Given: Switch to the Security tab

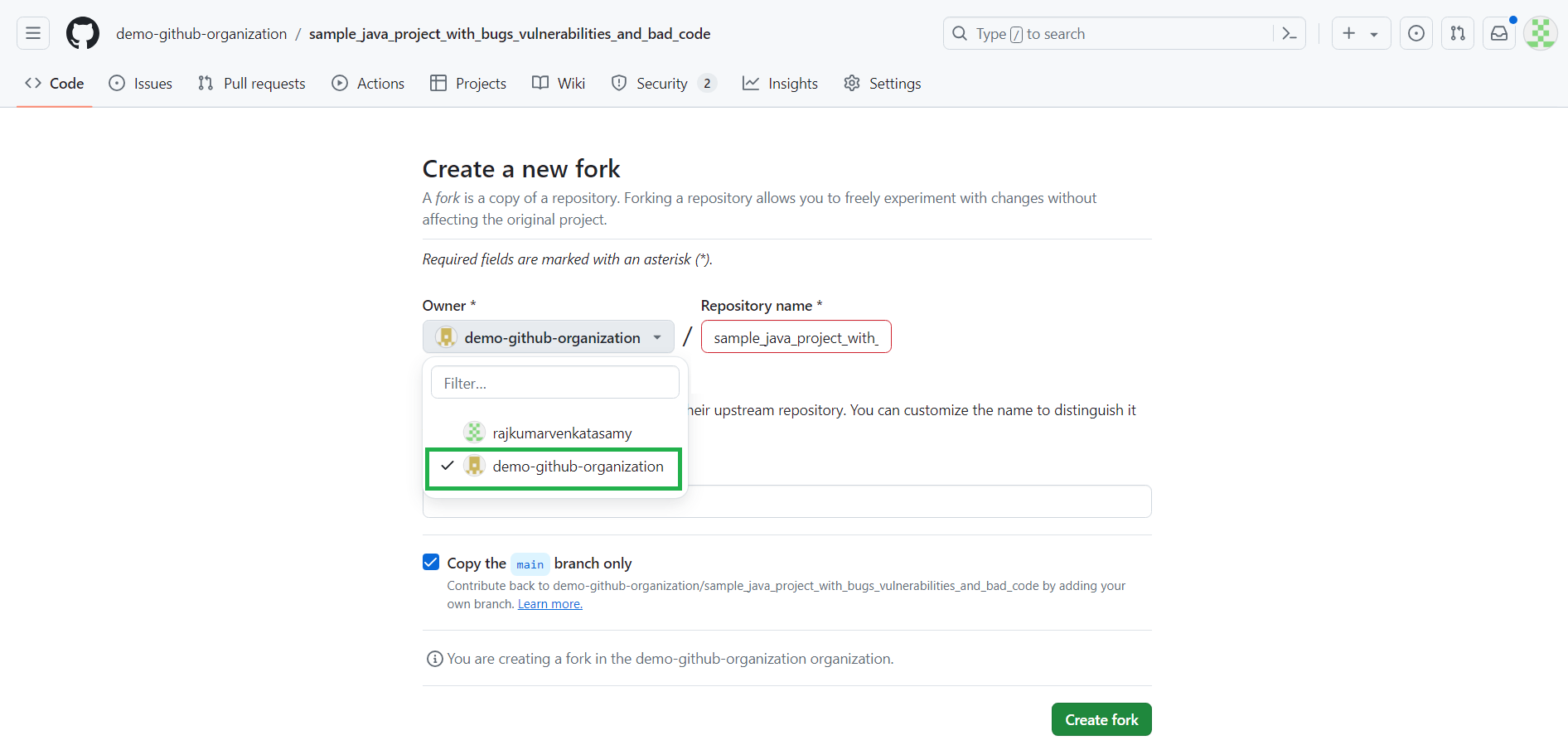Looking at the screenshot, I should pos(664,83).
